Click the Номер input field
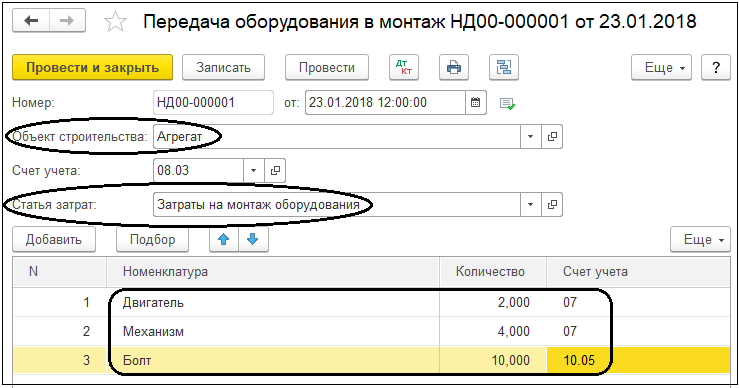Image resolution: width=739 pixels, height=388 pixels. [x=213, y=102]
